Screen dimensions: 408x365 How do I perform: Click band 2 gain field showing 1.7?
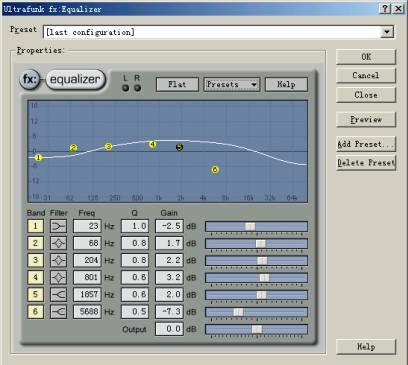point(169,243)
